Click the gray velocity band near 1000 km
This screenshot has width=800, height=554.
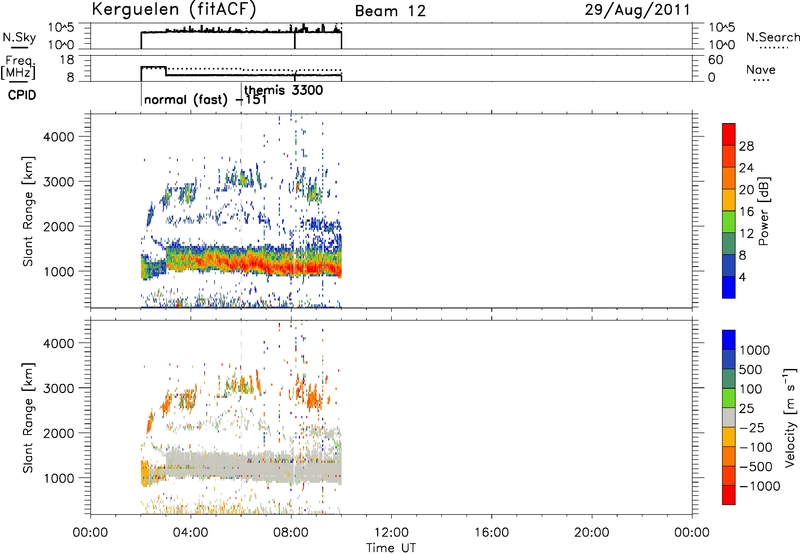[x=255, y=467]
